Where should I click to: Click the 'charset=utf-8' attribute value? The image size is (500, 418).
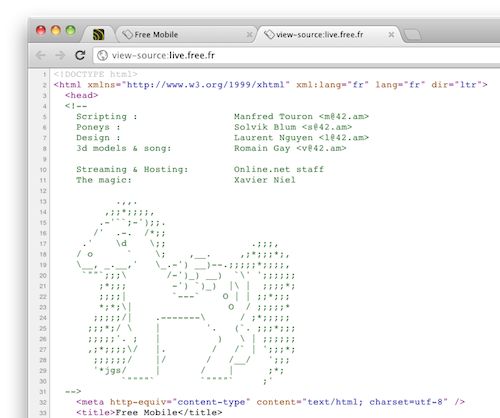(x=406, y=402)
